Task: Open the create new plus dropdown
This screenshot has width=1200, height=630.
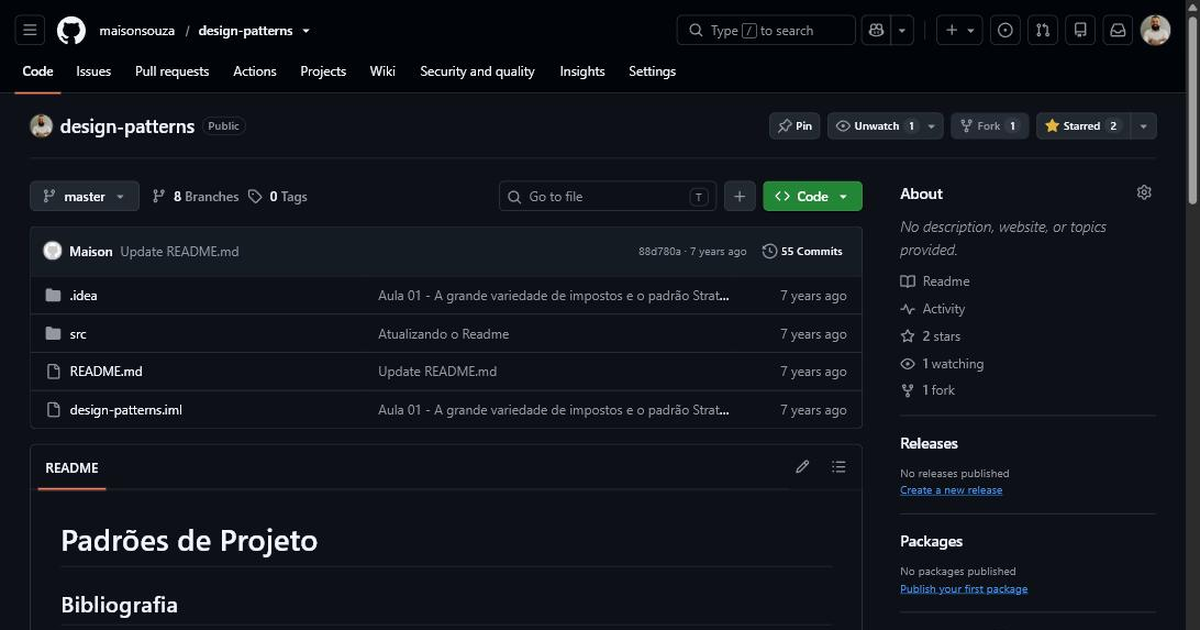Action: point(960,30)
